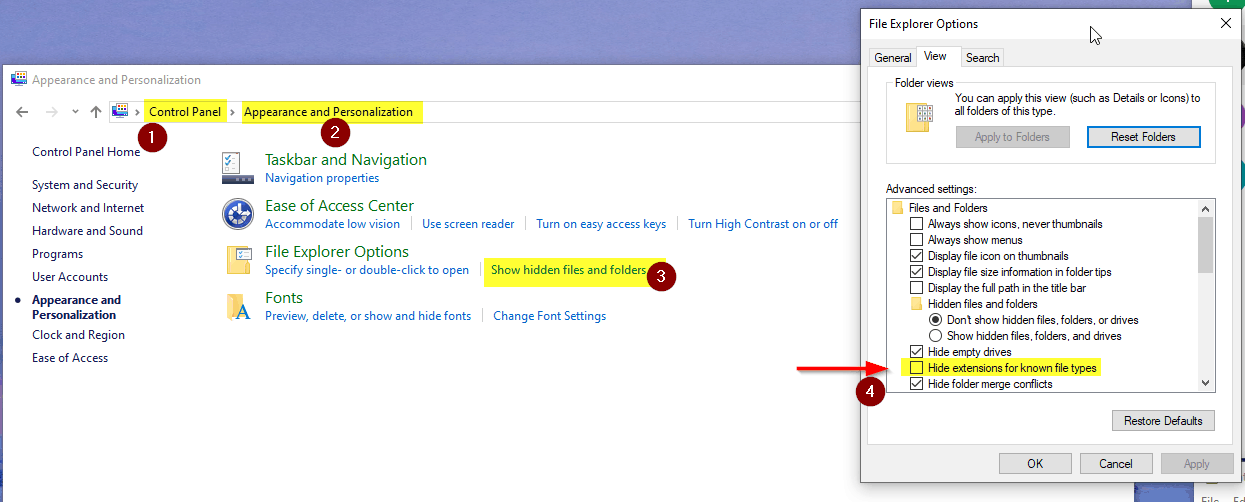Open User Accounts category
The height and width of the screenshot is (502, 1245).
(70, 277)
